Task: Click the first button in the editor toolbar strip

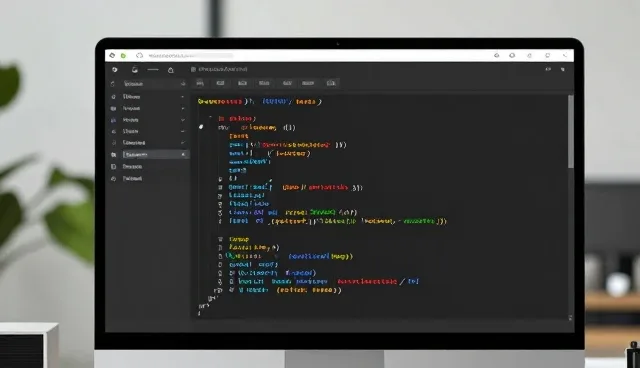Action: coord(200,83)
